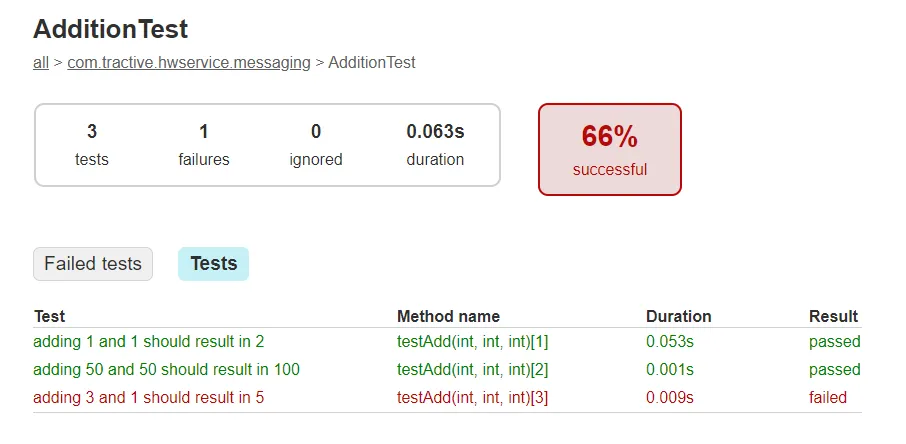The width and height of the screenshot is (906, 444).
Task: Click method name testAdd(int, int, int)[3]
Action: tap(472, 397)
